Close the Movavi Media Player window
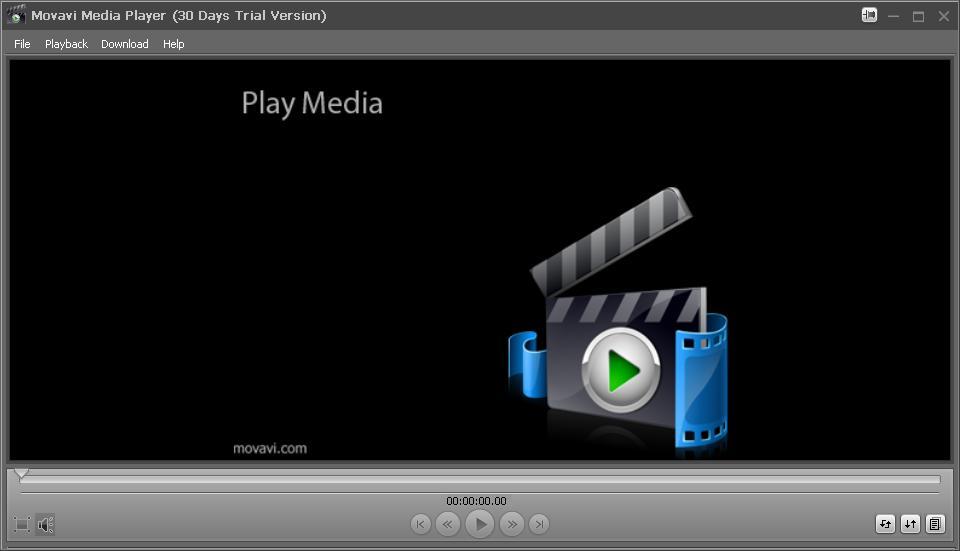The image size is (960, 551). 943,17
